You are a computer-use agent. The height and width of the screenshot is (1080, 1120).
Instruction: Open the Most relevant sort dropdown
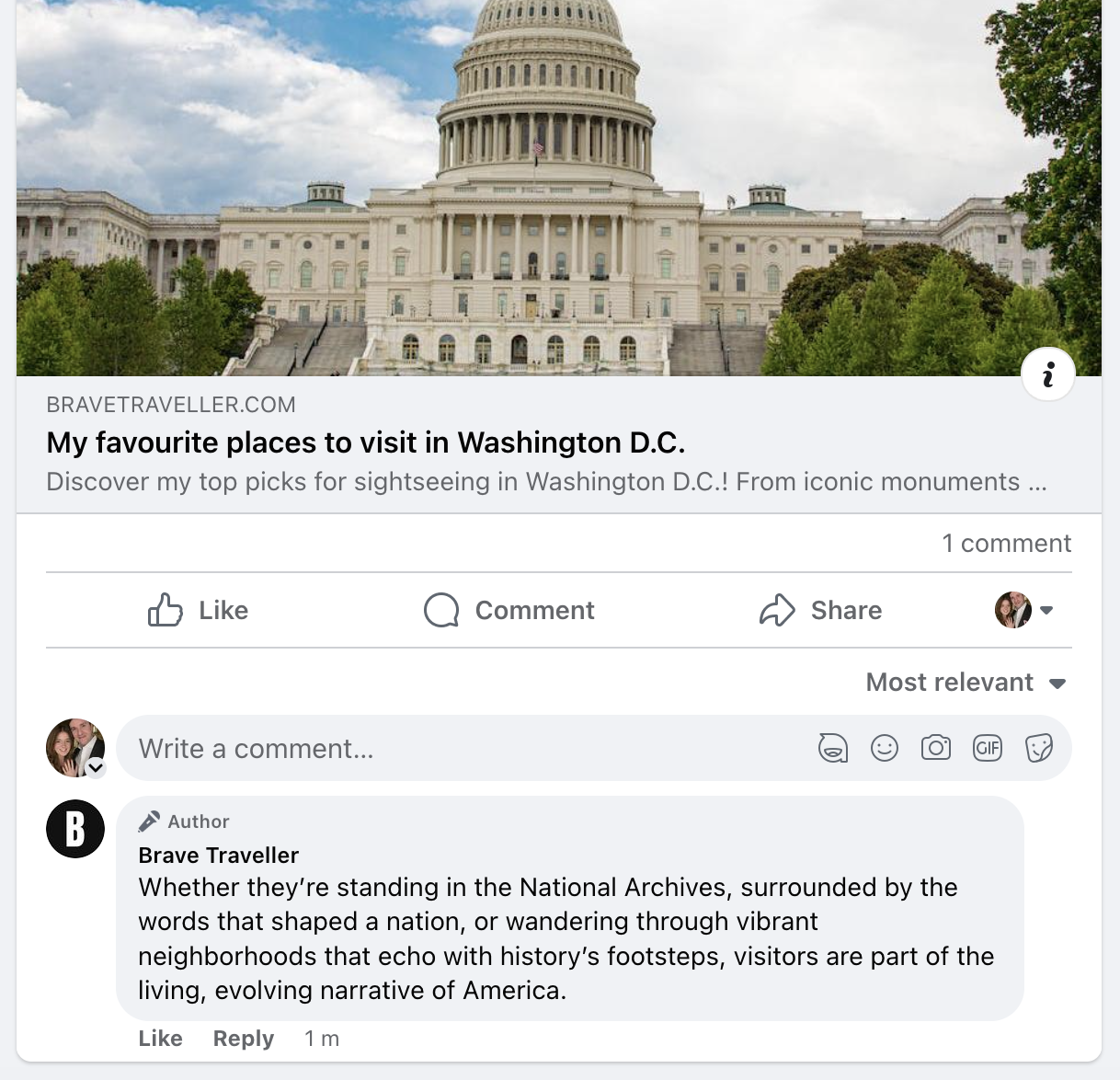pos(966,683)
